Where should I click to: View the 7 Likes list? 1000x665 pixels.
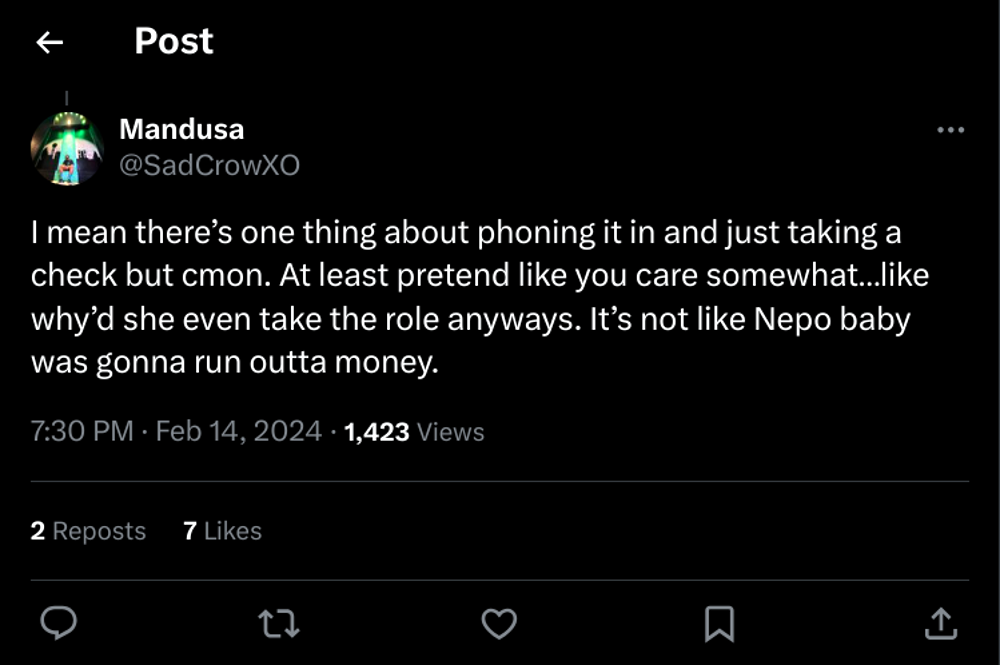222,531
